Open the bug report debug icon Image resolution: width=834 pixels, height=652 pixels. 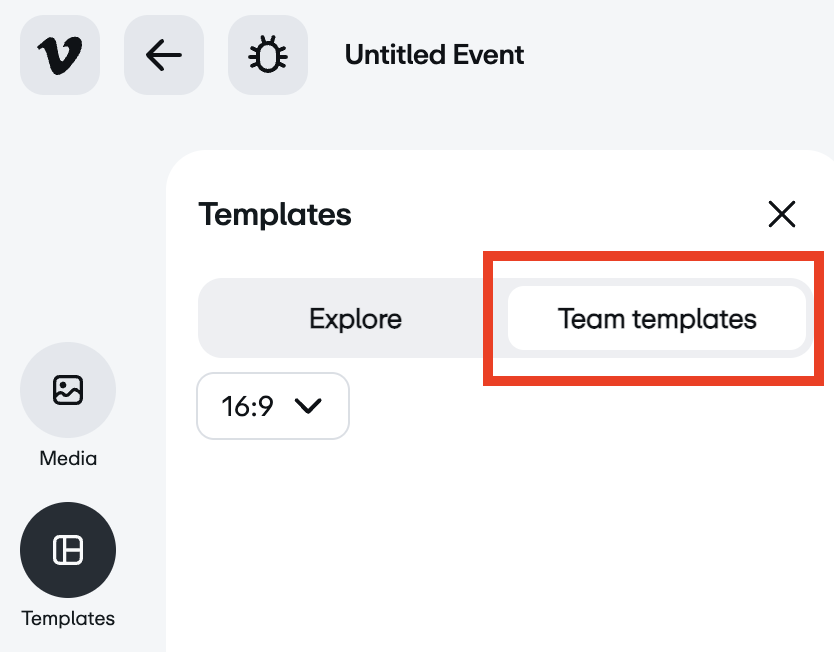268,56
